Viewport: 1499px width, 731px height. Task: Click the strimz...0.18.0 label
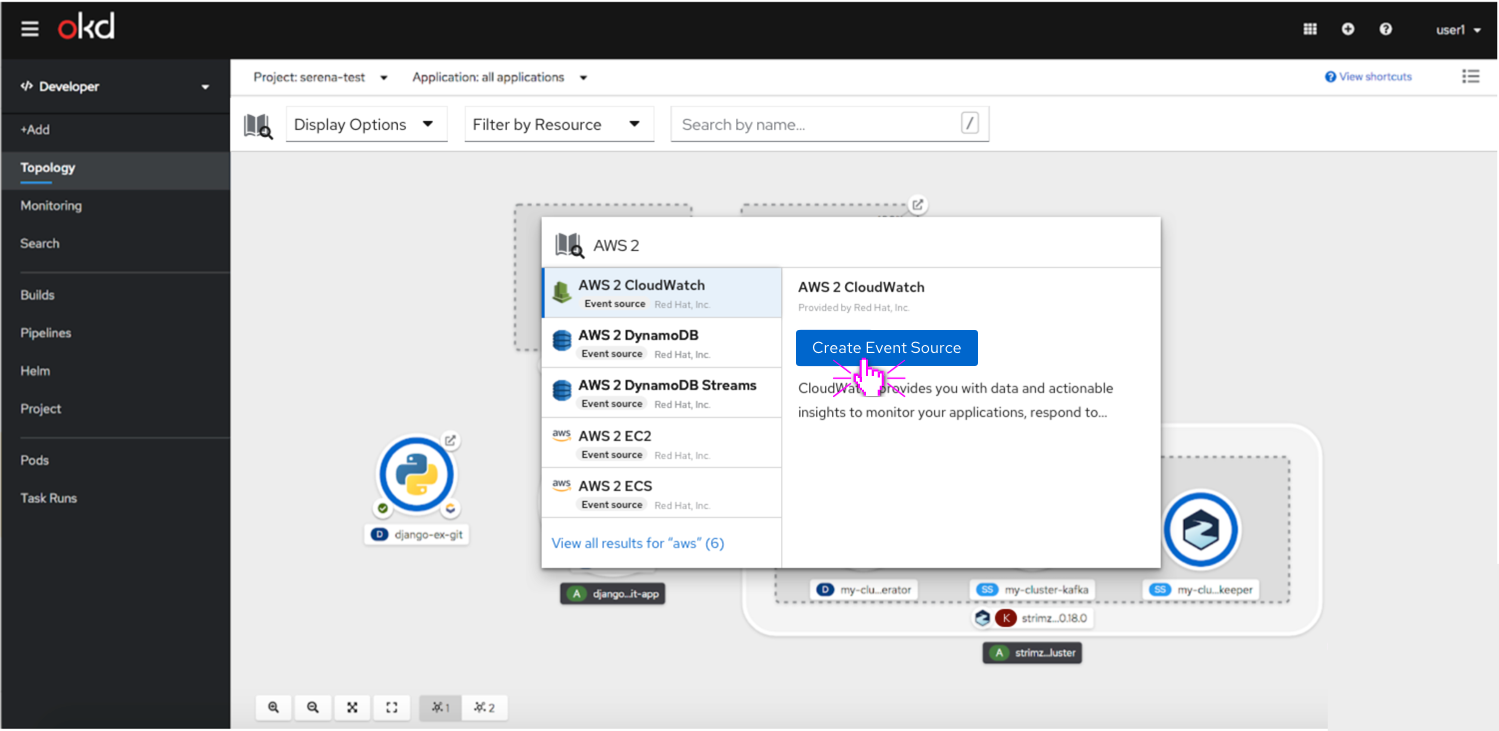click(1031, 619)
